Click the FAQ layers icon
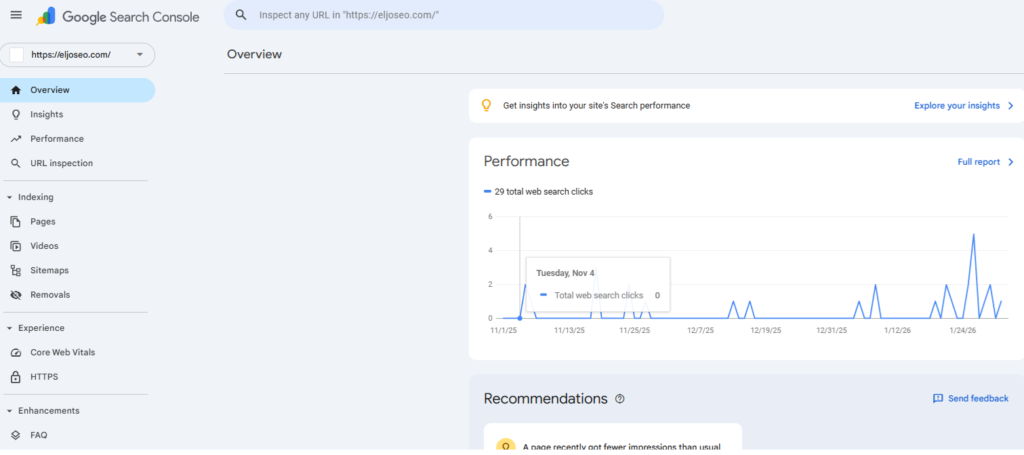This screenshot has height=455, width=1024. coord(16,435)
